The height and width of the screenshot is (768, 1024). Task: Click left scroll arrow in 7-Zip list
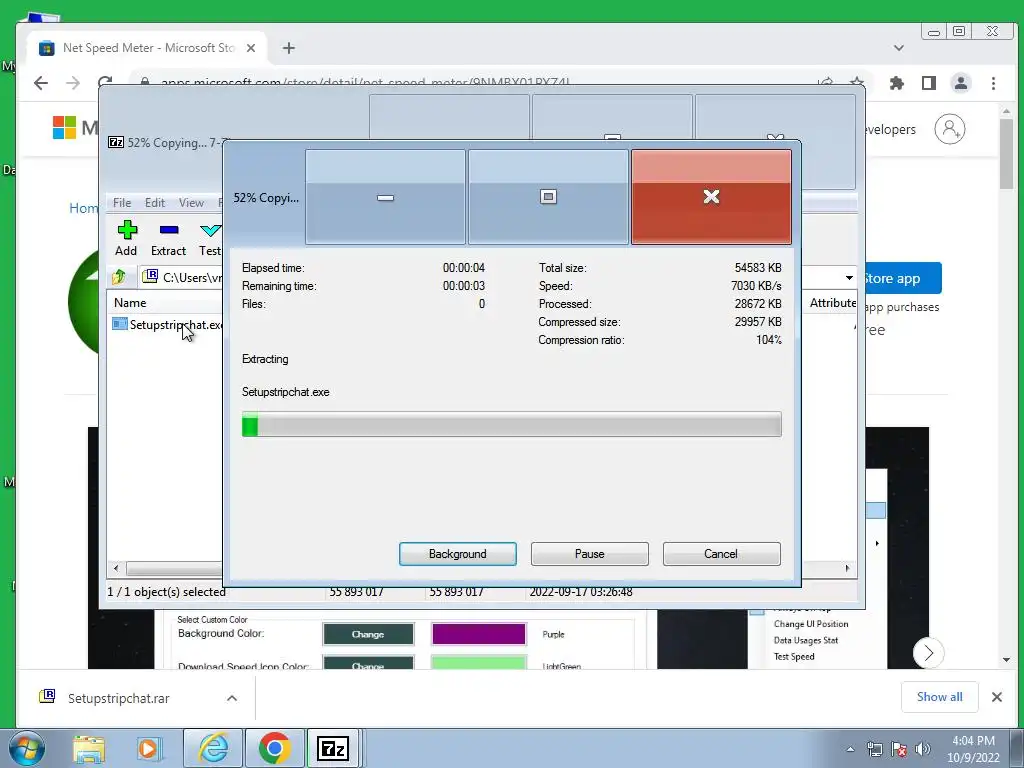pyautogui.click(x=116, y=568)
